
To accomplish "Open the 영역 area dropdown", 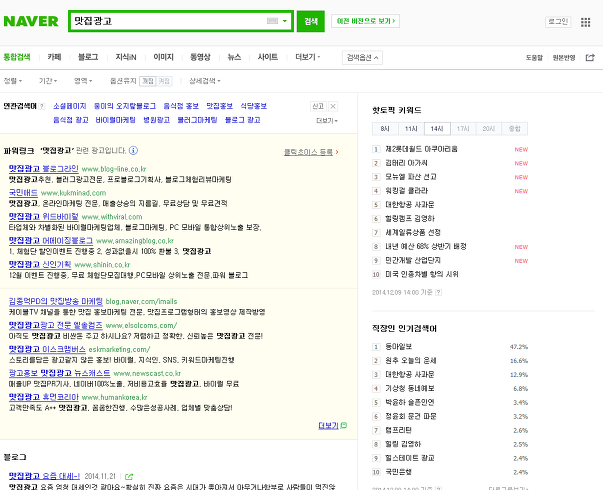I will (83, 81).
